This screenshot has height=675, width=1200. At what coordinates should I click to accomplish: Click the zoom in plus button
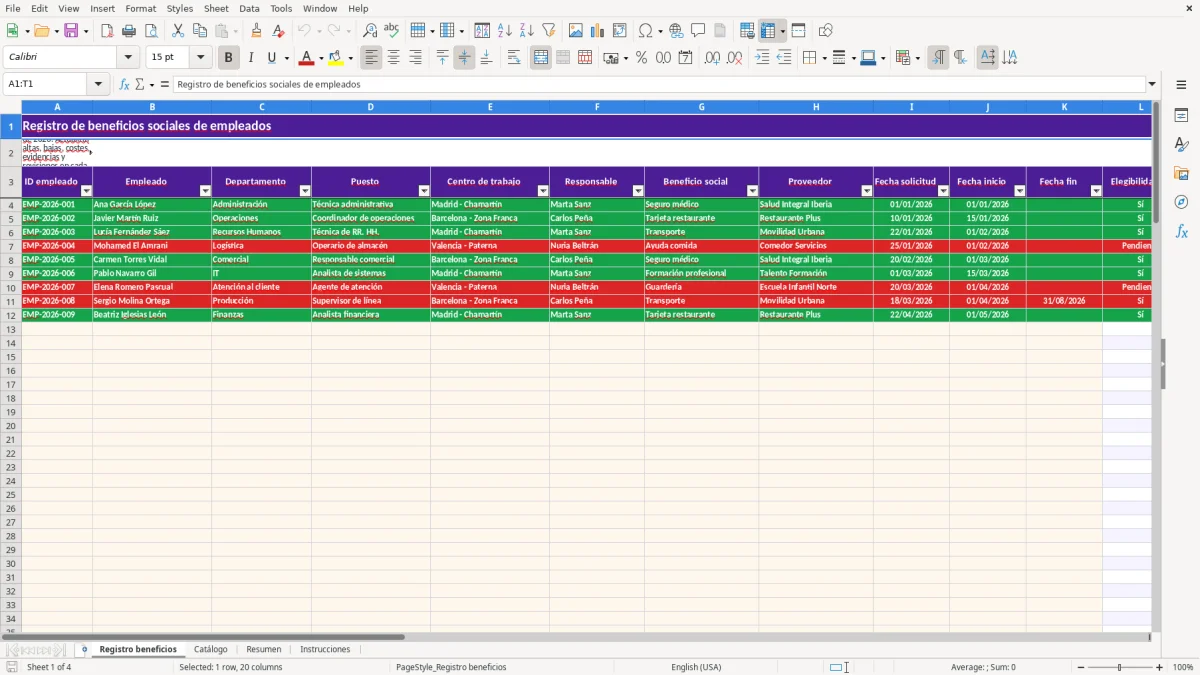[1159, 667]
